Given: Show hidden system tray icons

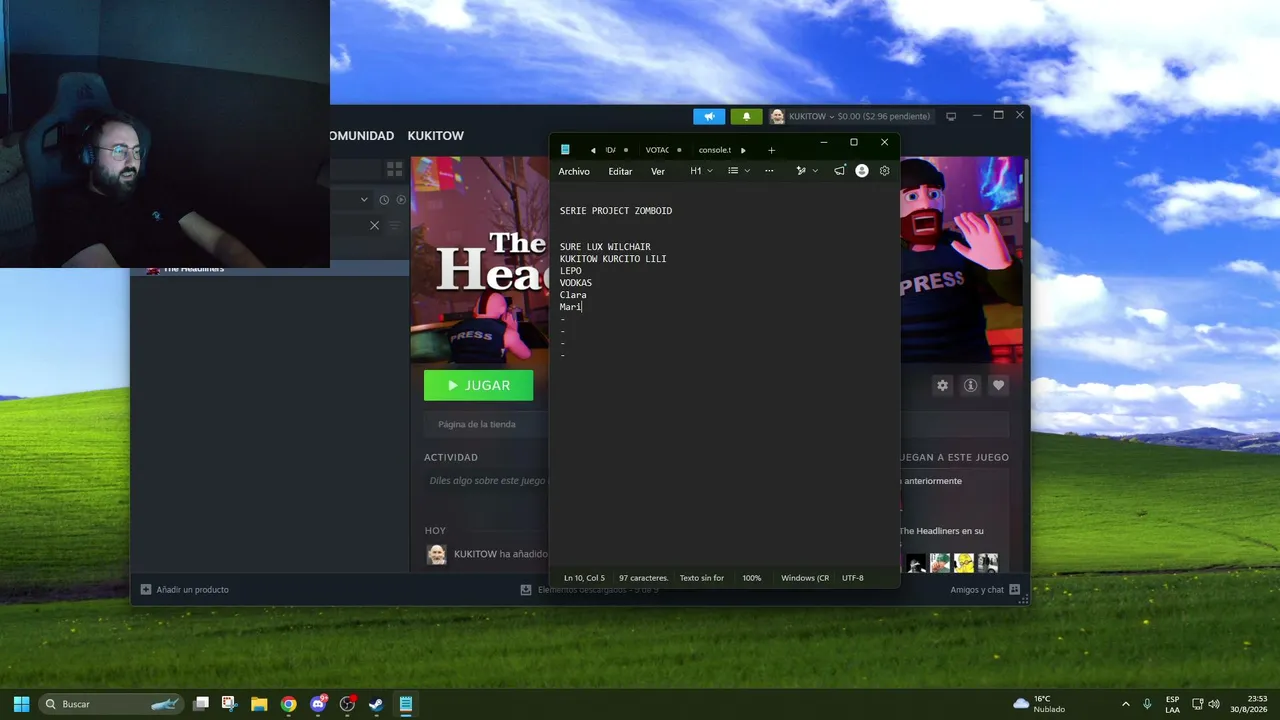Looking at the screenshot, I should click(1125, 704).
